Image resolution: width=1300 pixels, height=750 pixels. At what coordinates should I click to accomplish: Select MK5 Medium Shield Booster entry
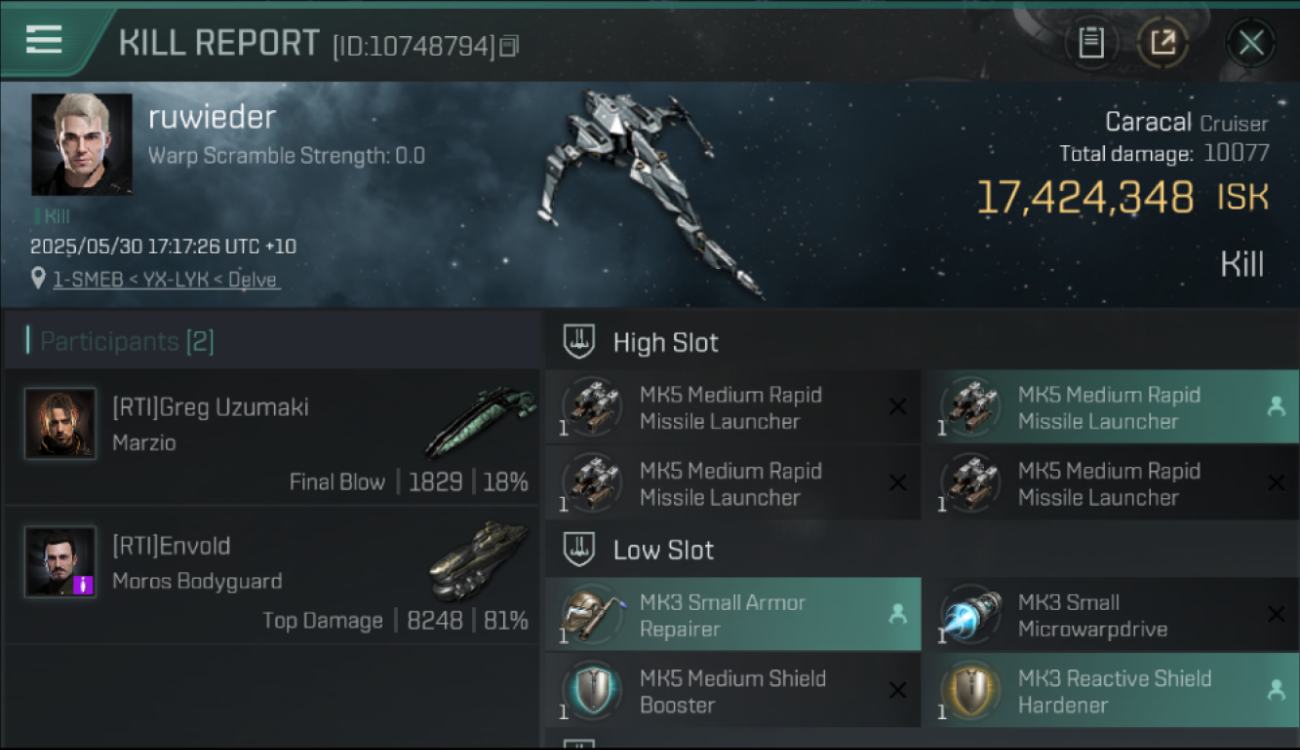click(x=733, y=691)
